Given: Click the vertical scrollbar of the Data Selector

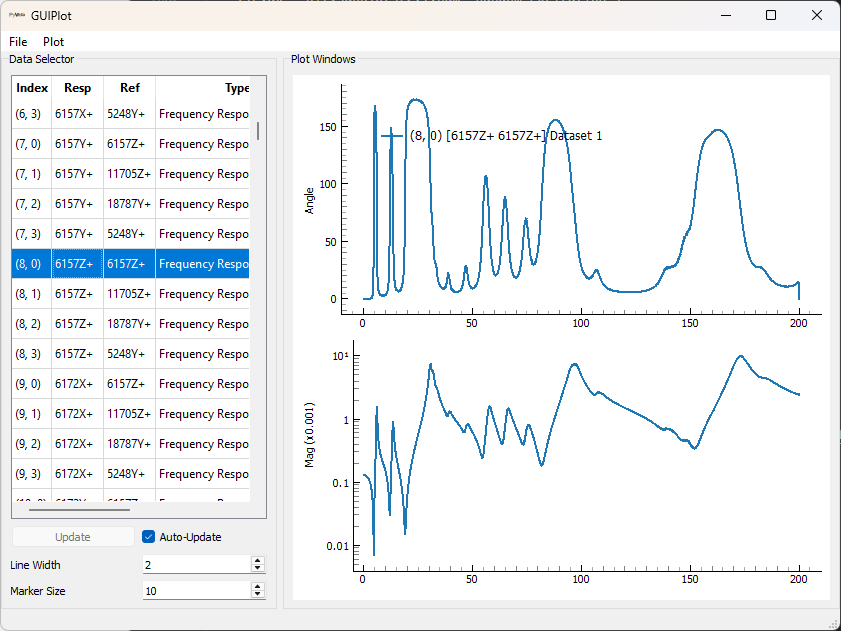Looking at the screenshot, I should pyautogui.click(x=258, y=130).
